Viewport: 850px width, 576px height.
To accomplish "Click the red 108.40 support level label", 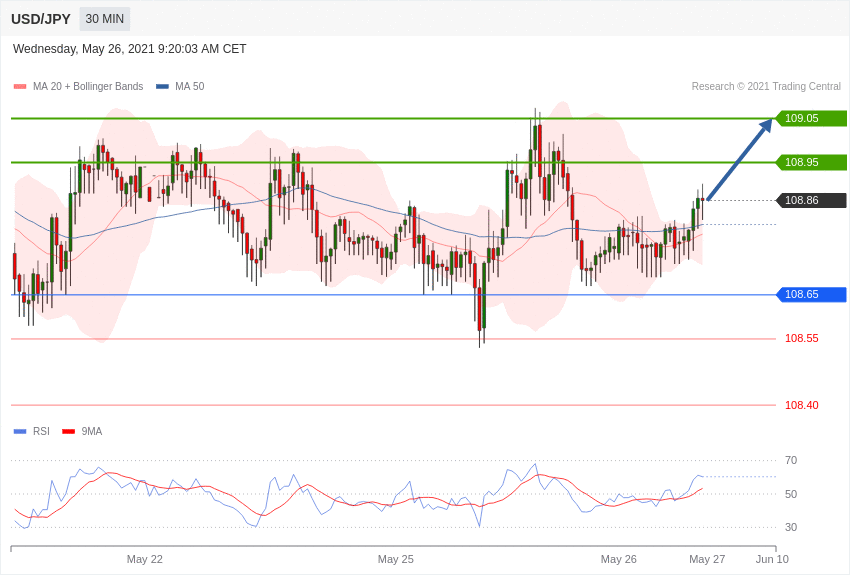I will [x=802, y=405].
